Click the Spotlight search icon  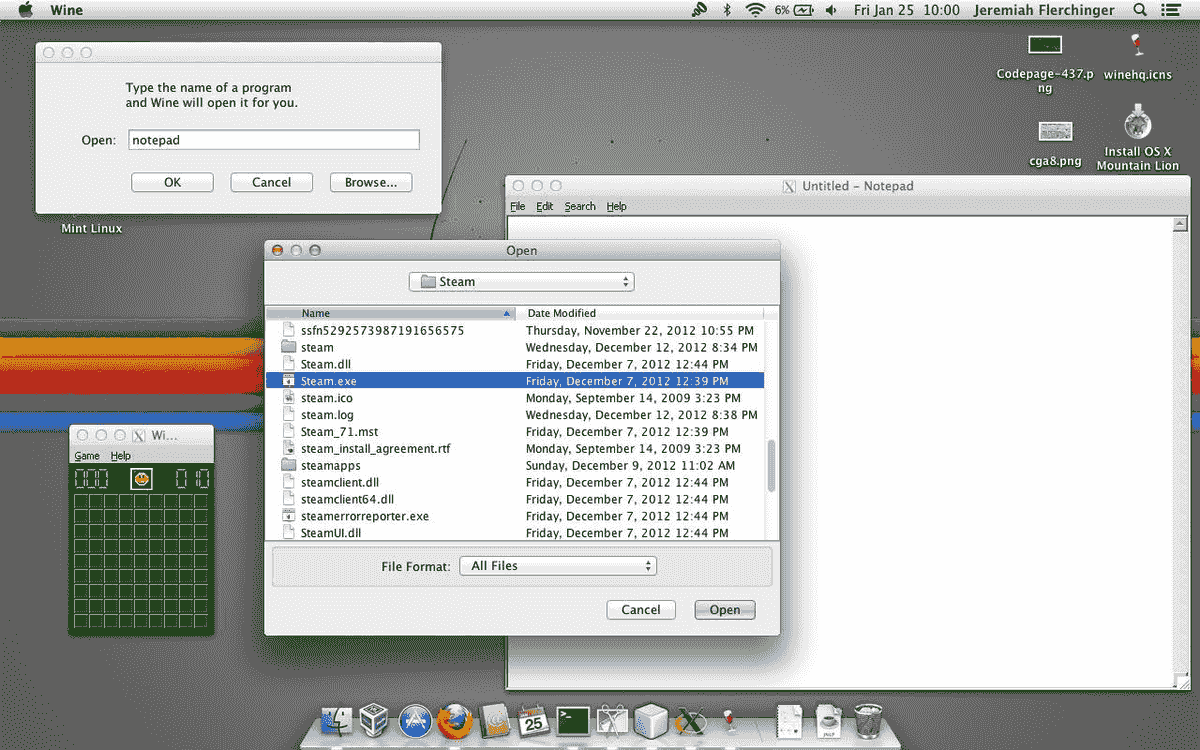tap(1140, 10)
